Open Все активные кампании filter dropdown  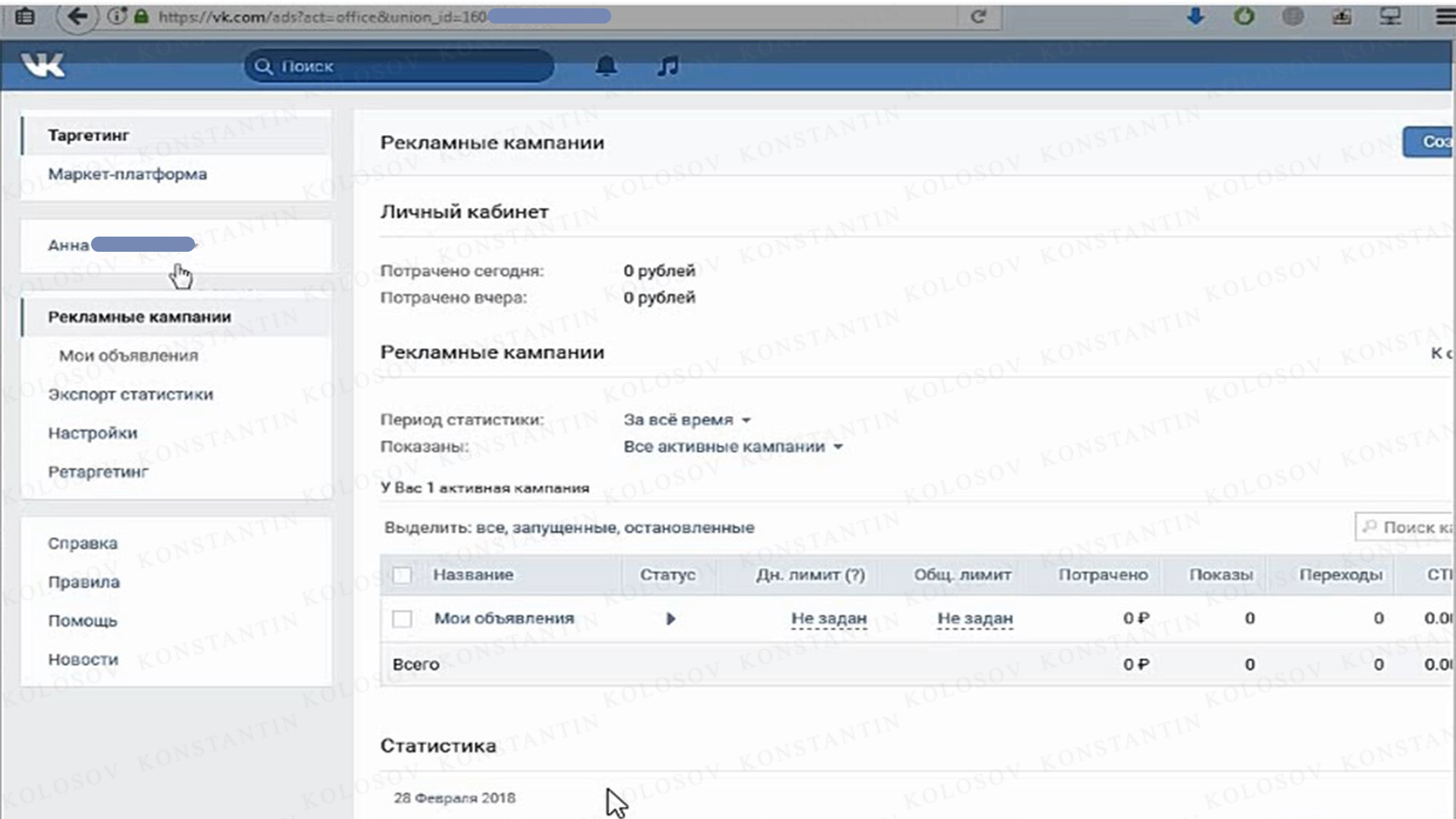[733, 447]
